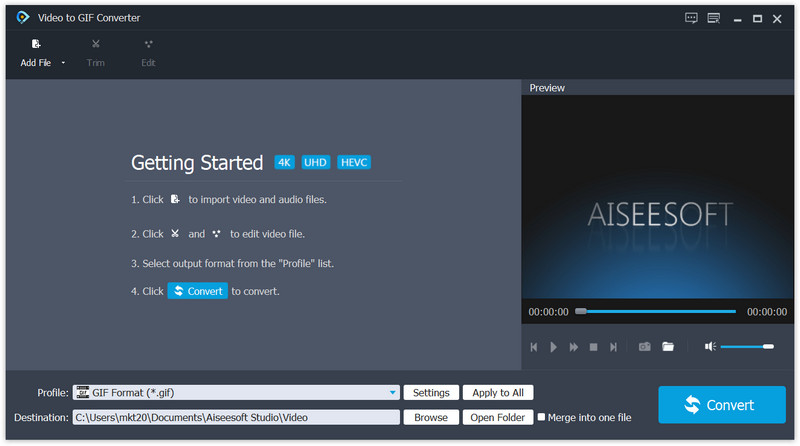Viewport: 800px width, 446px height.
Task: Click the Destination path field
Action: pyautogui.click(x=236, y=417)
